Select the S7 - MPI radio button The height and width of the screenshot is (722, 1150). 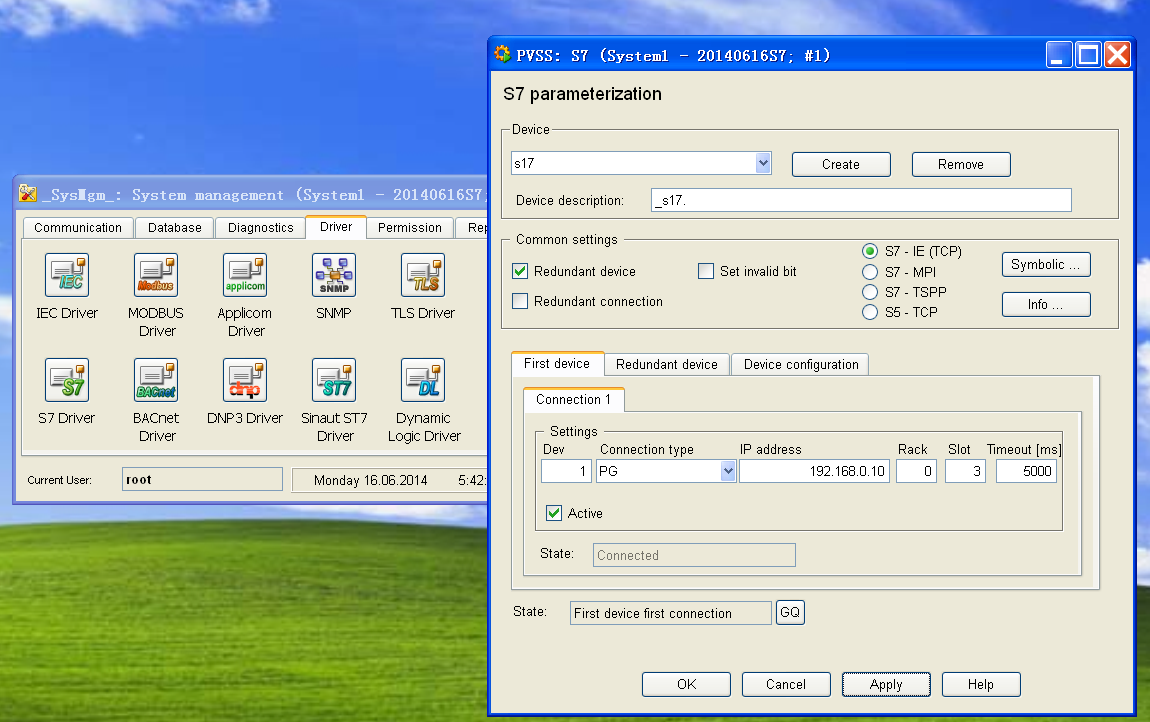coord(870,272)
